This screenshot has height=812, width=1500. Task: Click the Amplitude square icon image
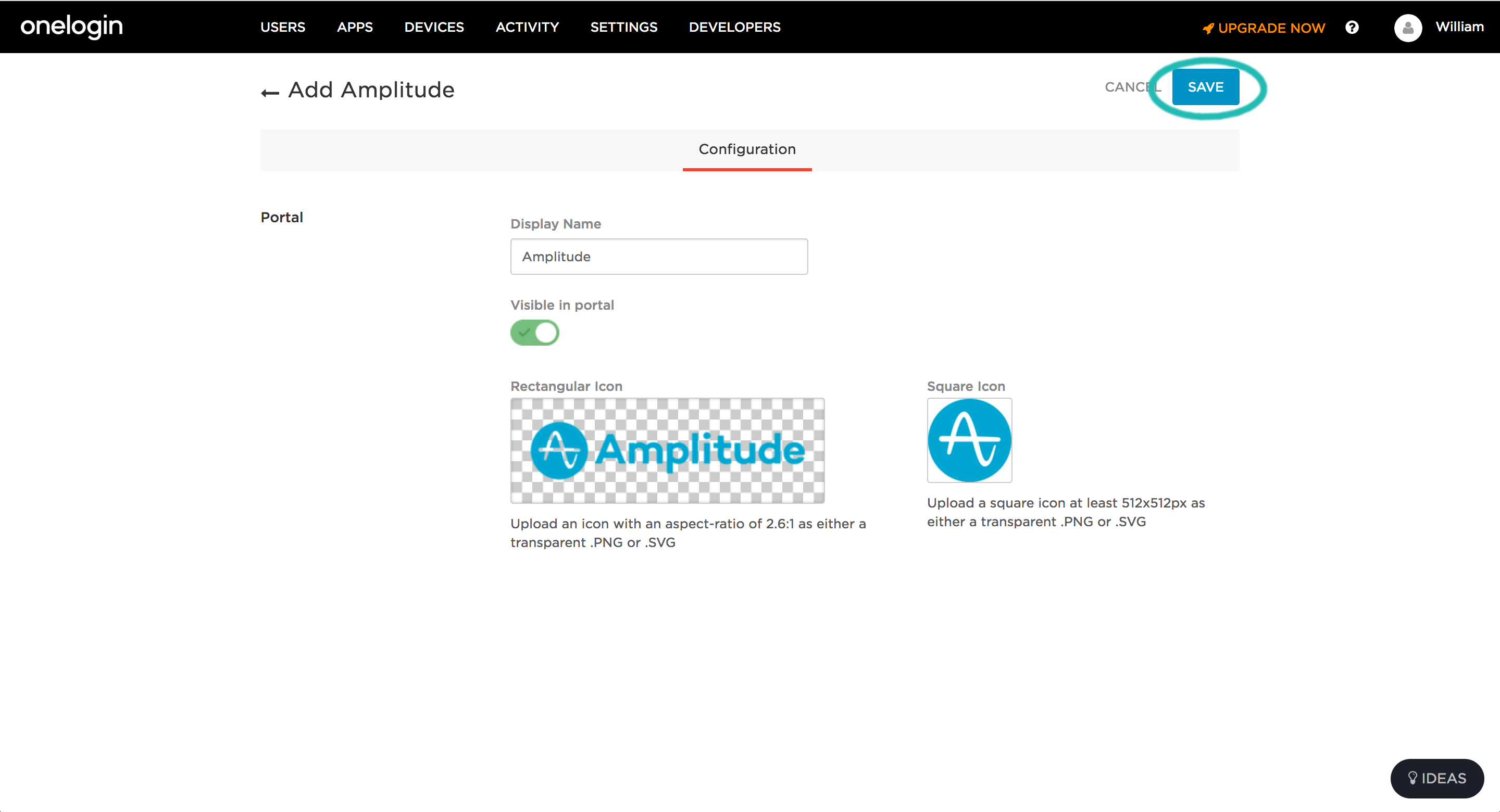[969, 441]
